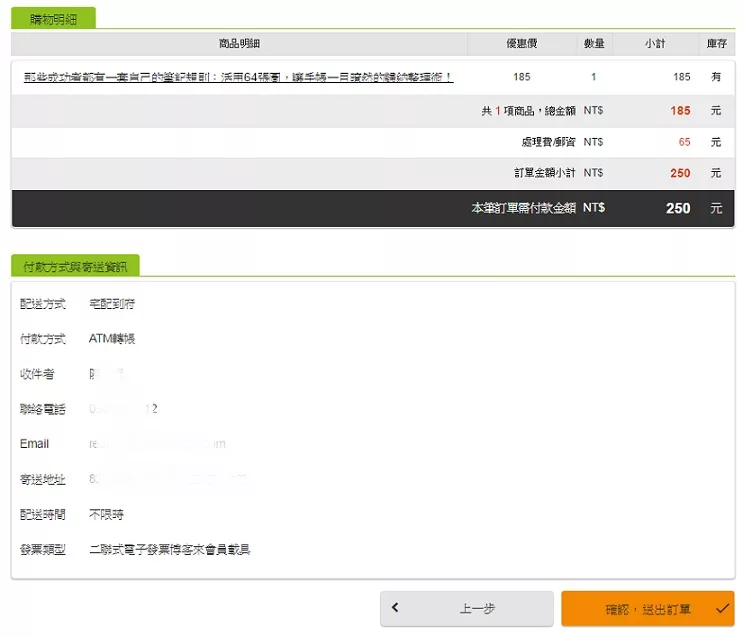Click the left arrow icon on 上一步
This screenshot has width=743, height=637.
pyautogui.click(x=396, y=608)
